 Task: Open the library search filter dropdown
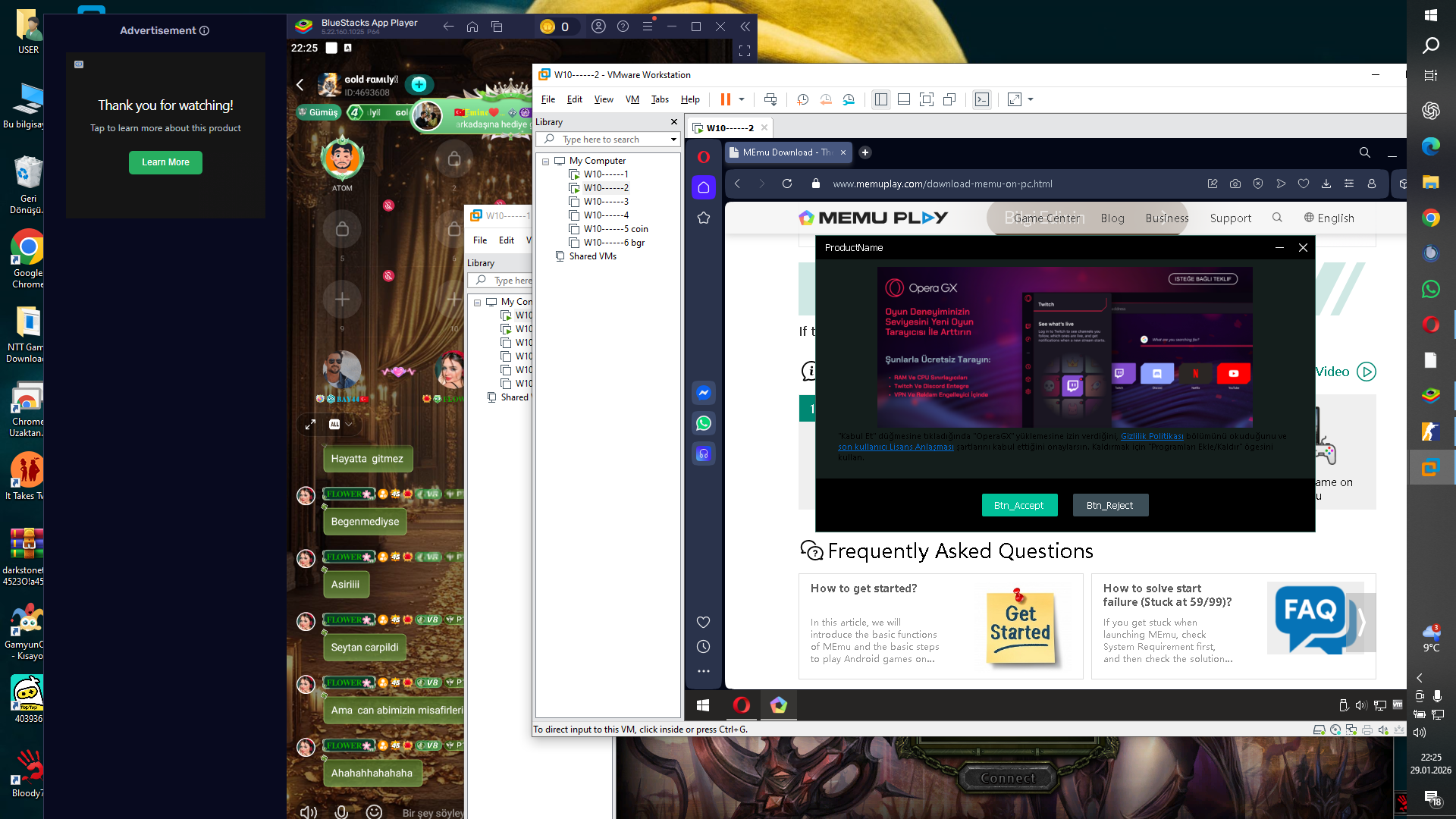[x=673, y=140]
